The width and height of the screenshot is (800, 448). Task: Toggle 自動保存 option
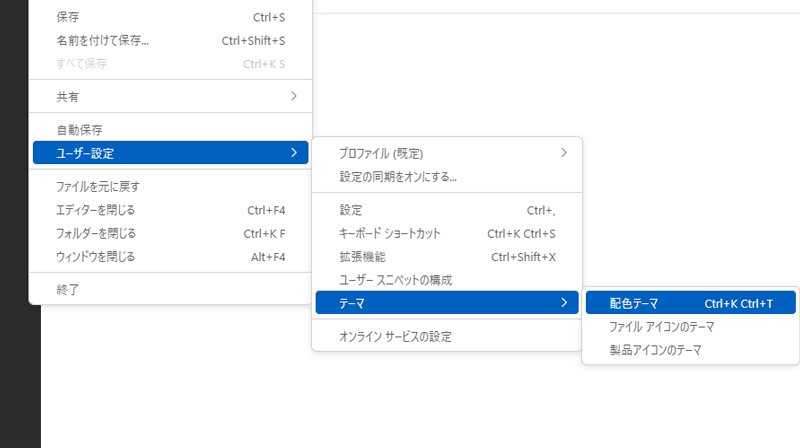170,130
